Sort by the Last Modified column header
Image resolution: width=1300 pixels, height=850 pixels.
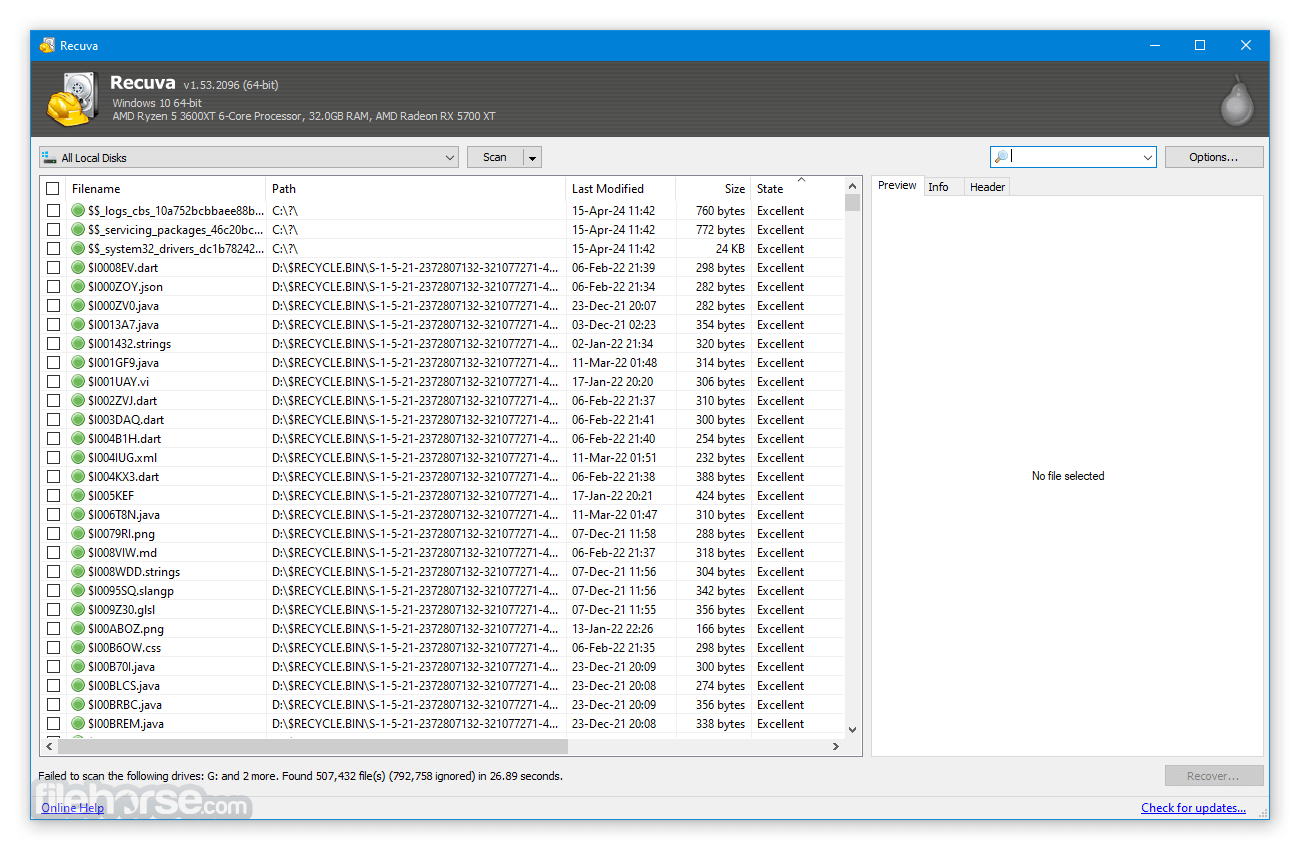click(x=621, y=189)
